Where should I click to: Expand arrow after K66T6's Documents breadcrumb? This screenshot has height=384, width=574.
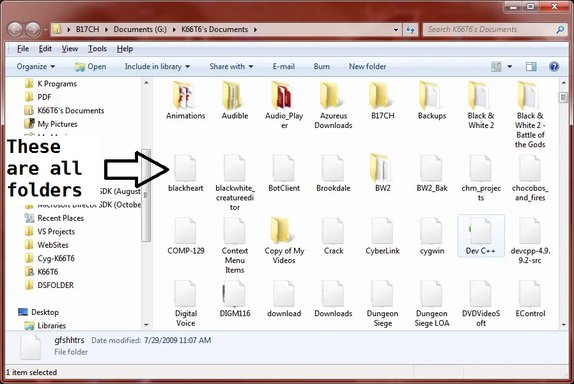tap(256, 29)
